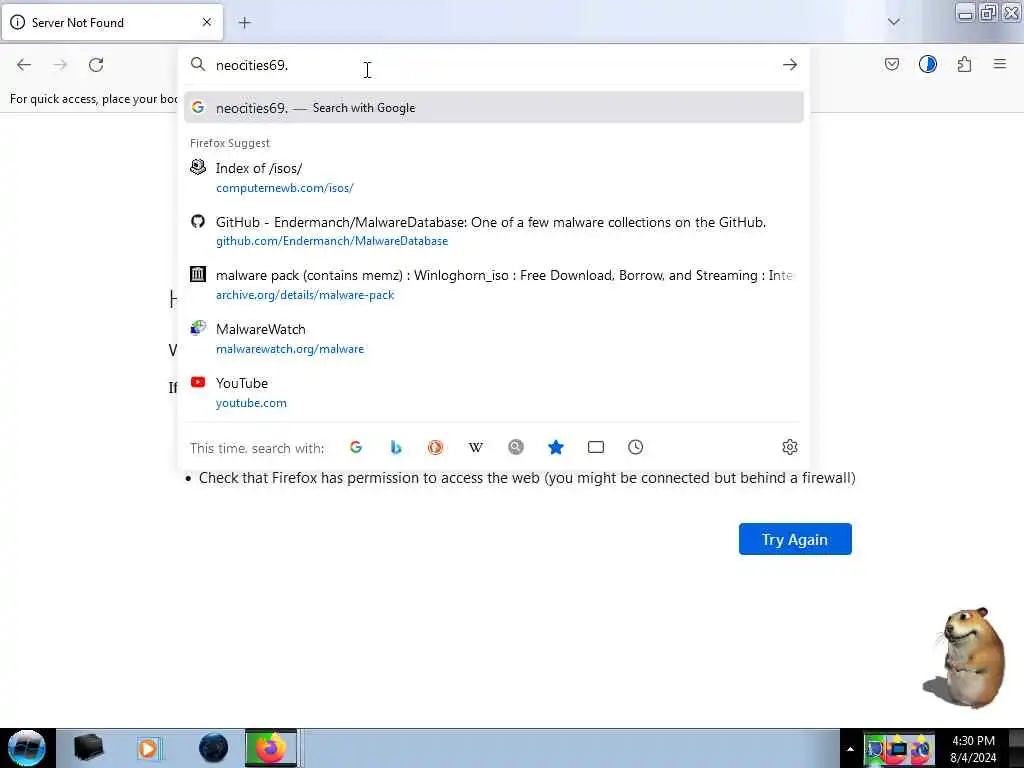Open the GitHub Endermanch MalwareDatabase suggestion

pos(493,231)
